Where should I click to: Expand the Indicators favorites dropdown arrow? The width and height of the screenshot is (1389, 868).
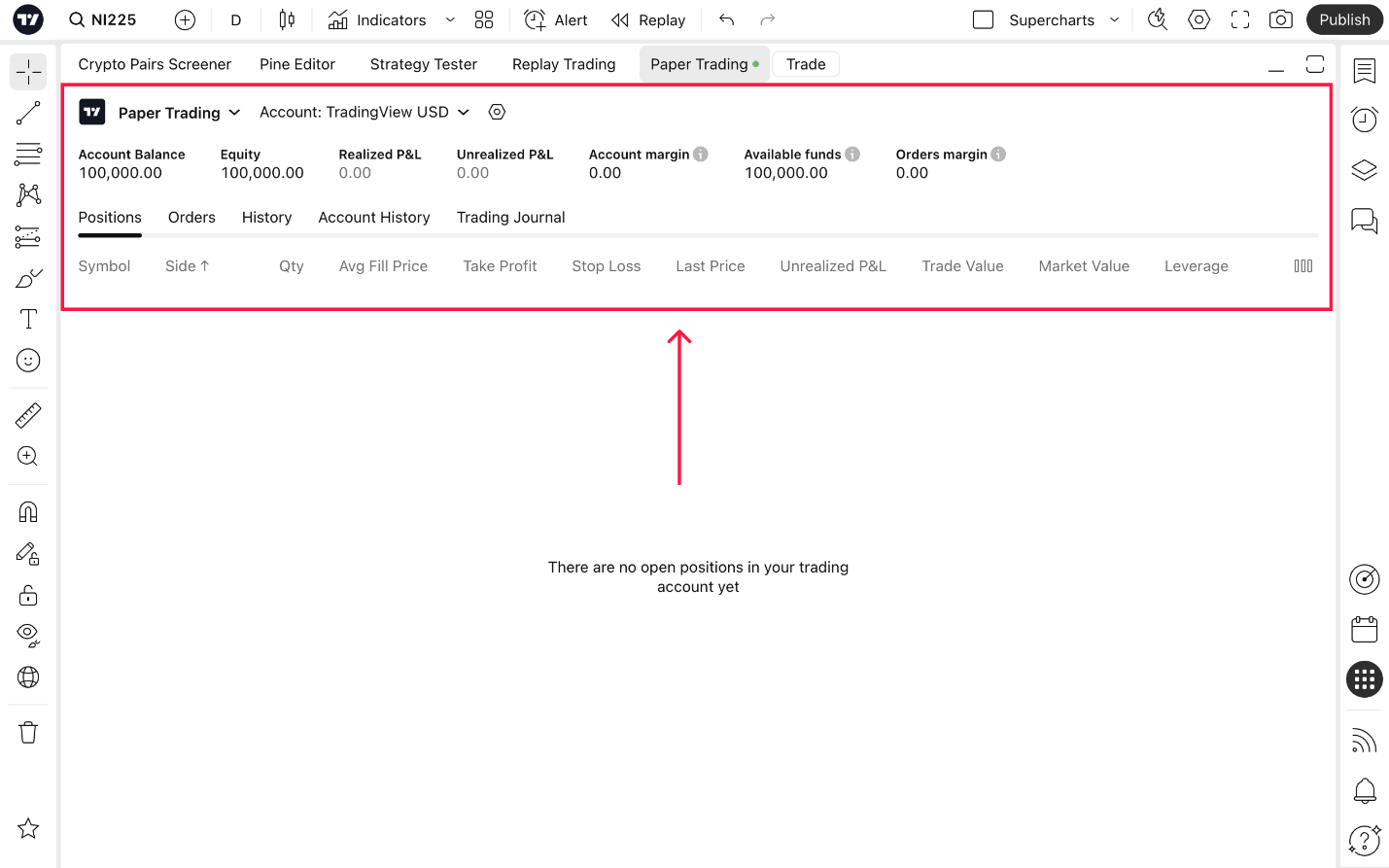click(x=450, y=19)
